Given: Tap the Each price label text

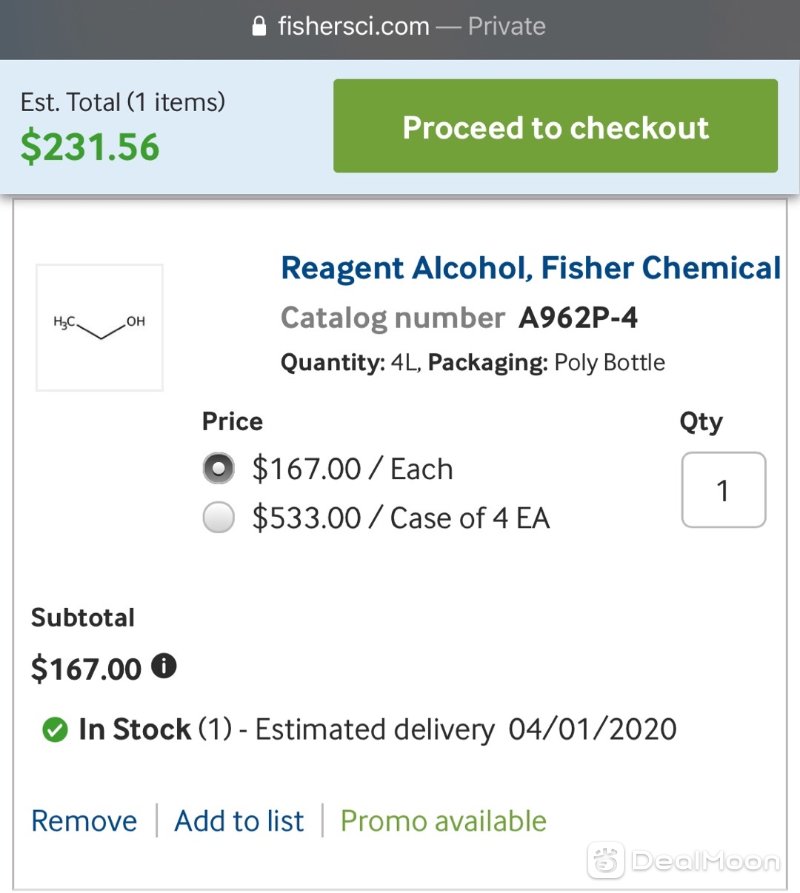Looking at the screenshot, I should pos(421,469).
